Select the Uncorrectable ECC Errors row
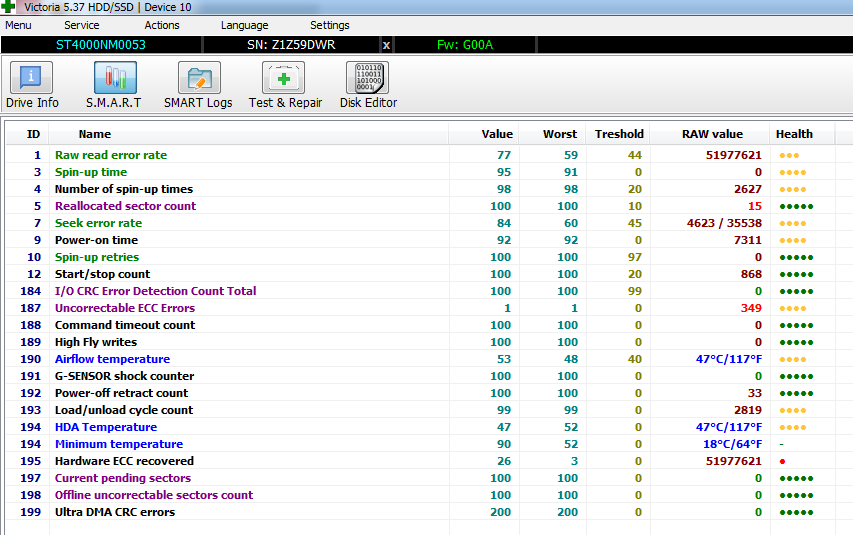 (x=124, y=308)
